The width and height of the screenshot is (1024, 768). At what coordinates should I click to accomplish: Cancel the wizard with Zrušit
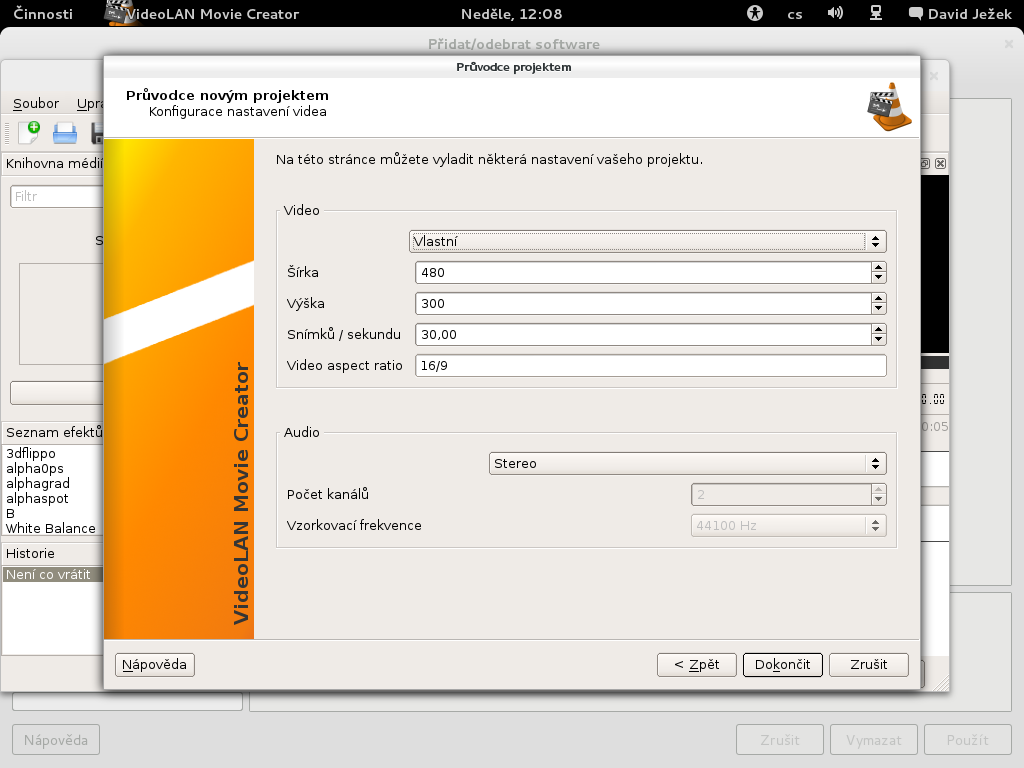[x=869, y=665]
